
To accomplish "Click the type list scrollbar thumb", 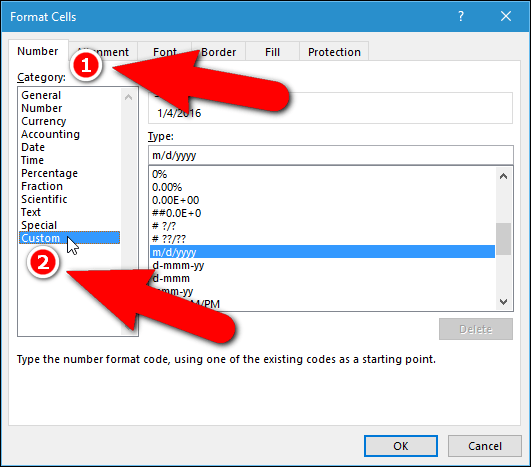I will tap(504, 239).
